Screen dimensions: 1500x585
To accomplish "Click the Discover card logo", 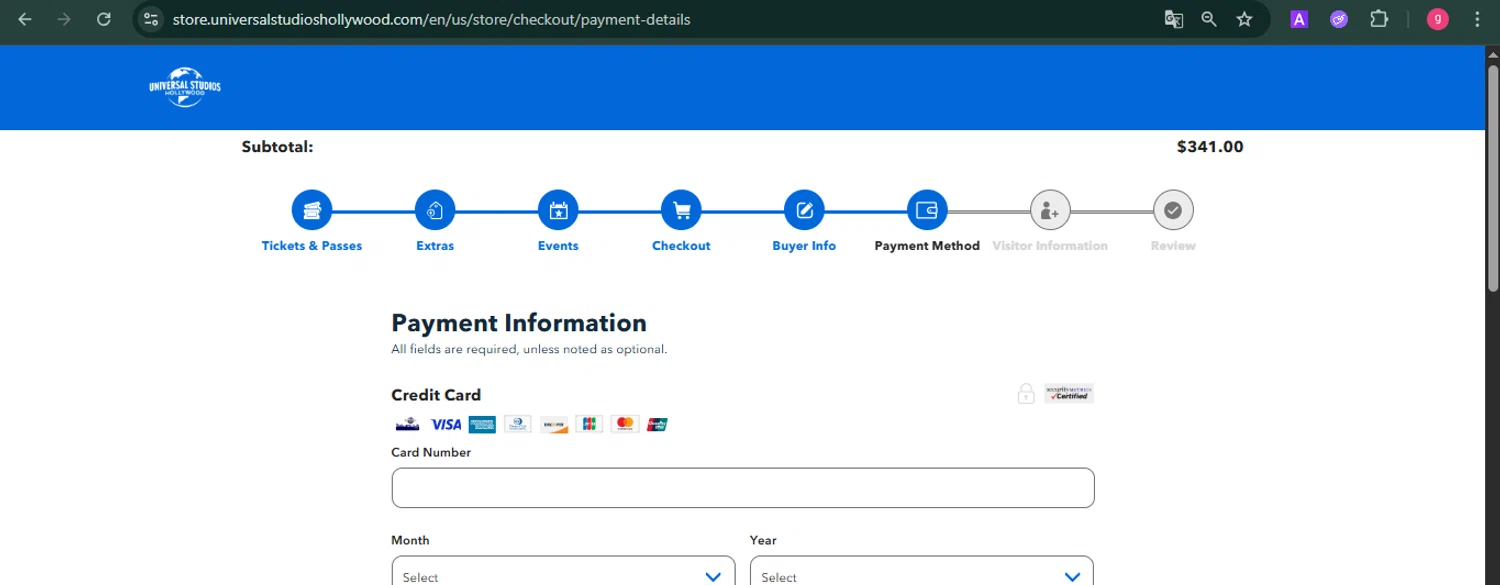I will pos(554,424).
